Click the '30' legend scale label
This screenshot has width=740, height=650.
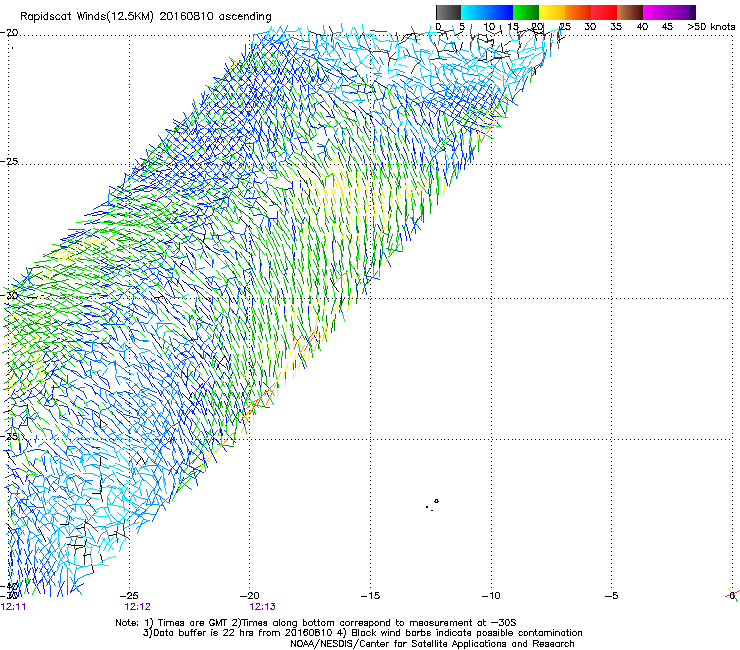tap(590, 27)
